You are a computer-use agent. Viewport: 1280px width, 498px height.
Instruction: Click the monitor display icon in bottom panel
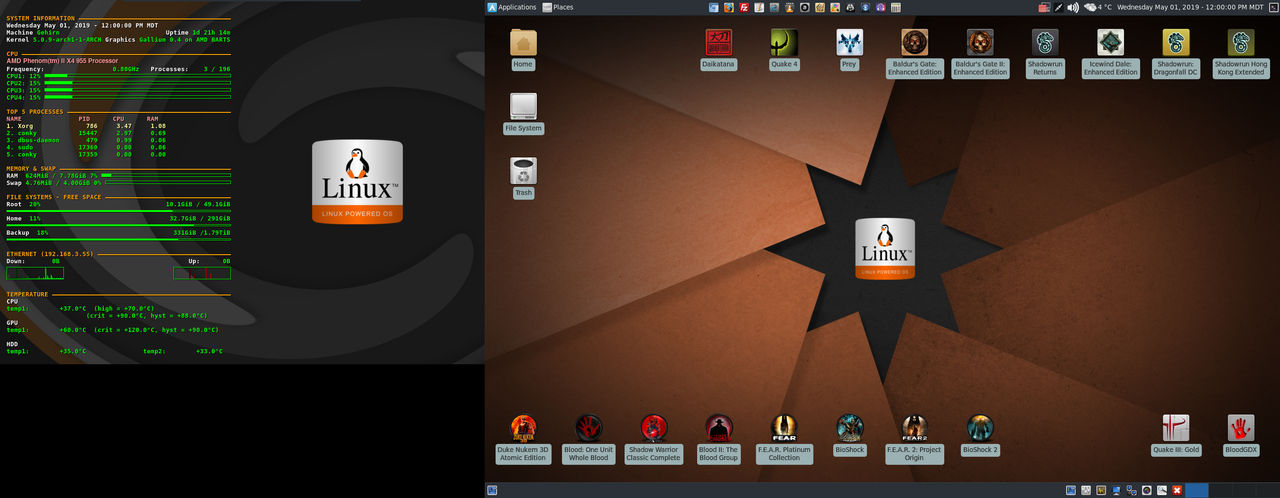point(1116,490)
